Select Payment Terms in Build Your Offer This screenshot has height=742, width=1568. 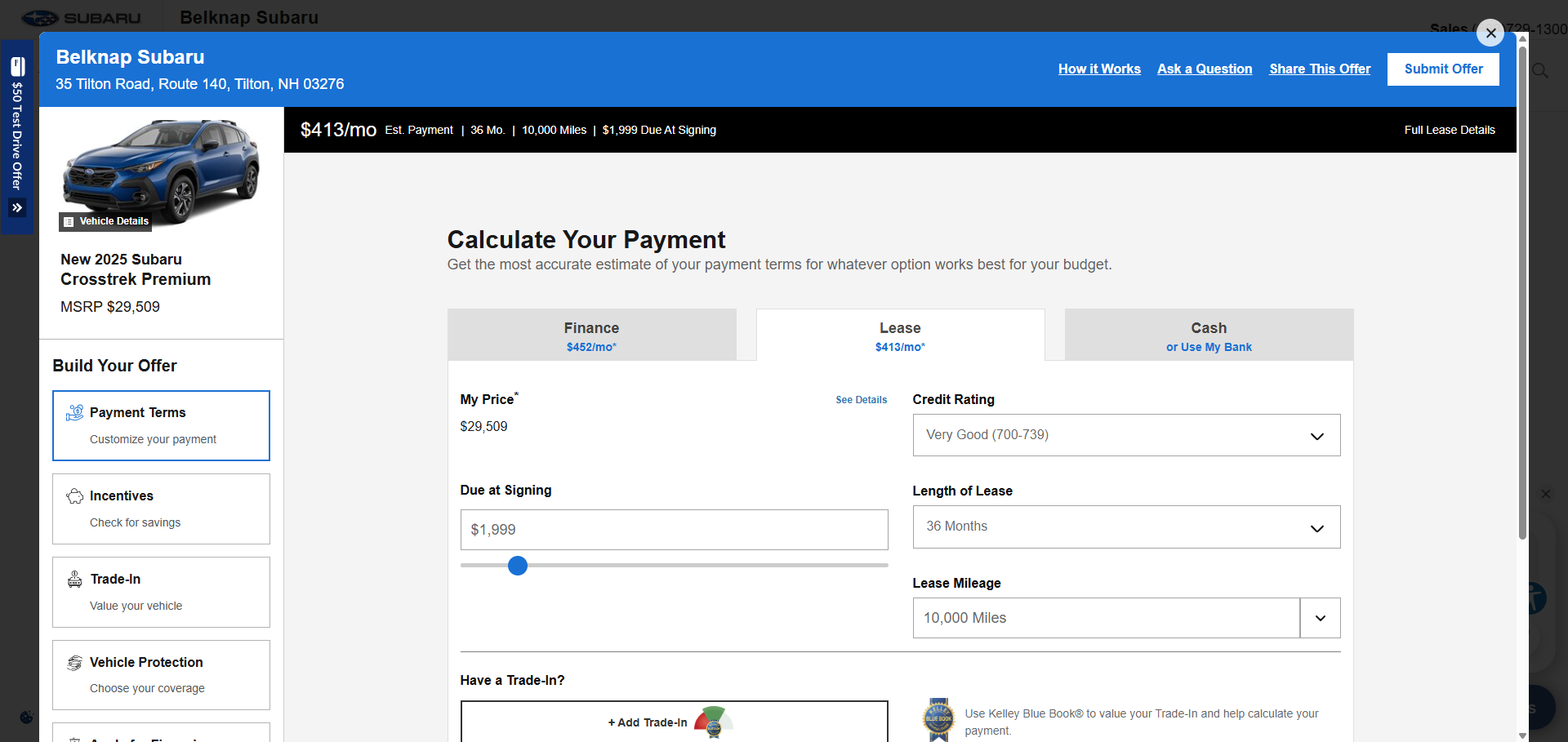coord(161,425)
